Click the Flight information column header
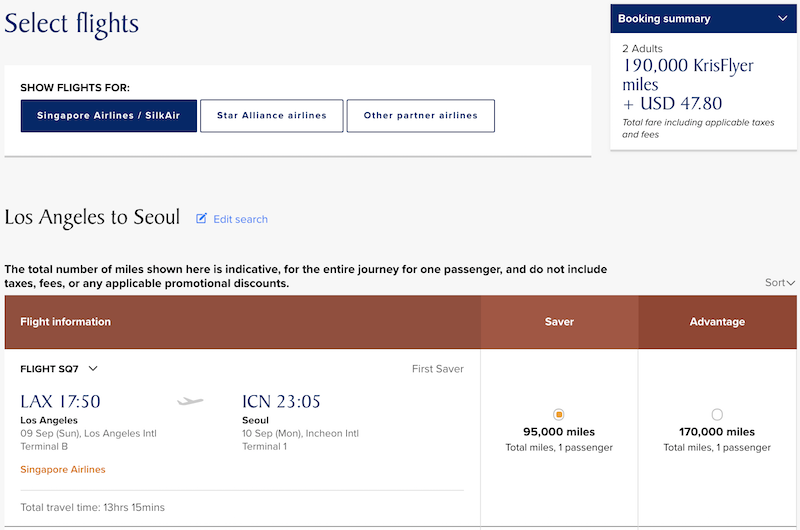The image size is (800, 530). coord(66,322)
